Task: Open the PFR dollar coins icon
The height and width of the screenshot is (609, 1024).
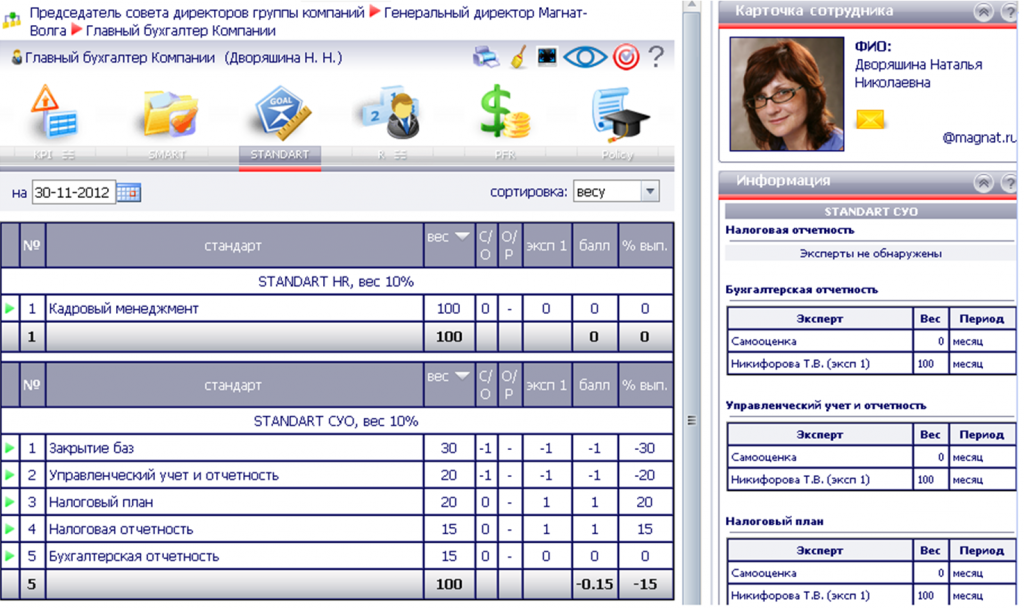Action: pyautogui.click(x=504, y=112)
